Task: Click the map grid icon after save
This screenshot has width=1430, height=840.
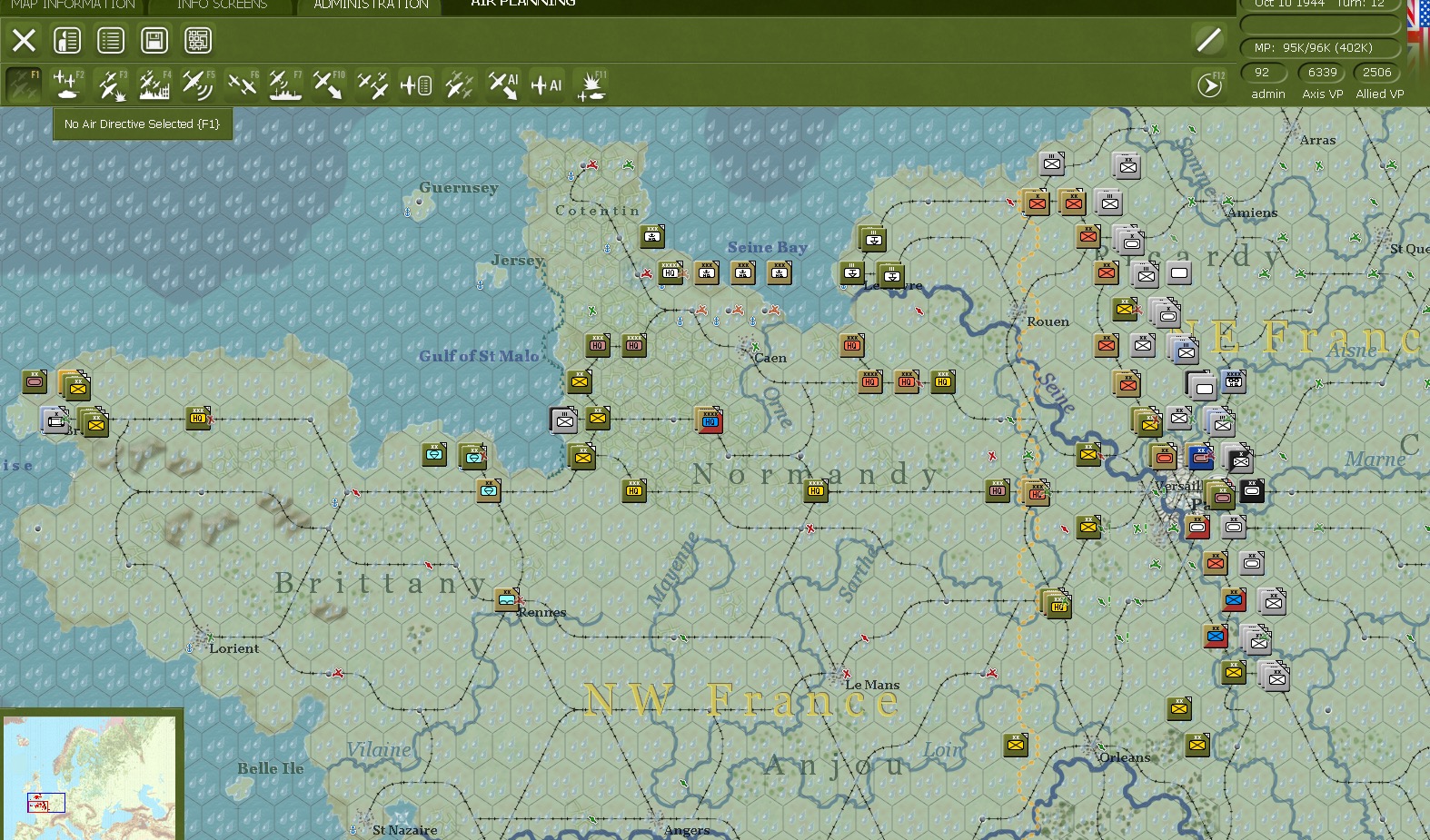Action: pos(198,40)
